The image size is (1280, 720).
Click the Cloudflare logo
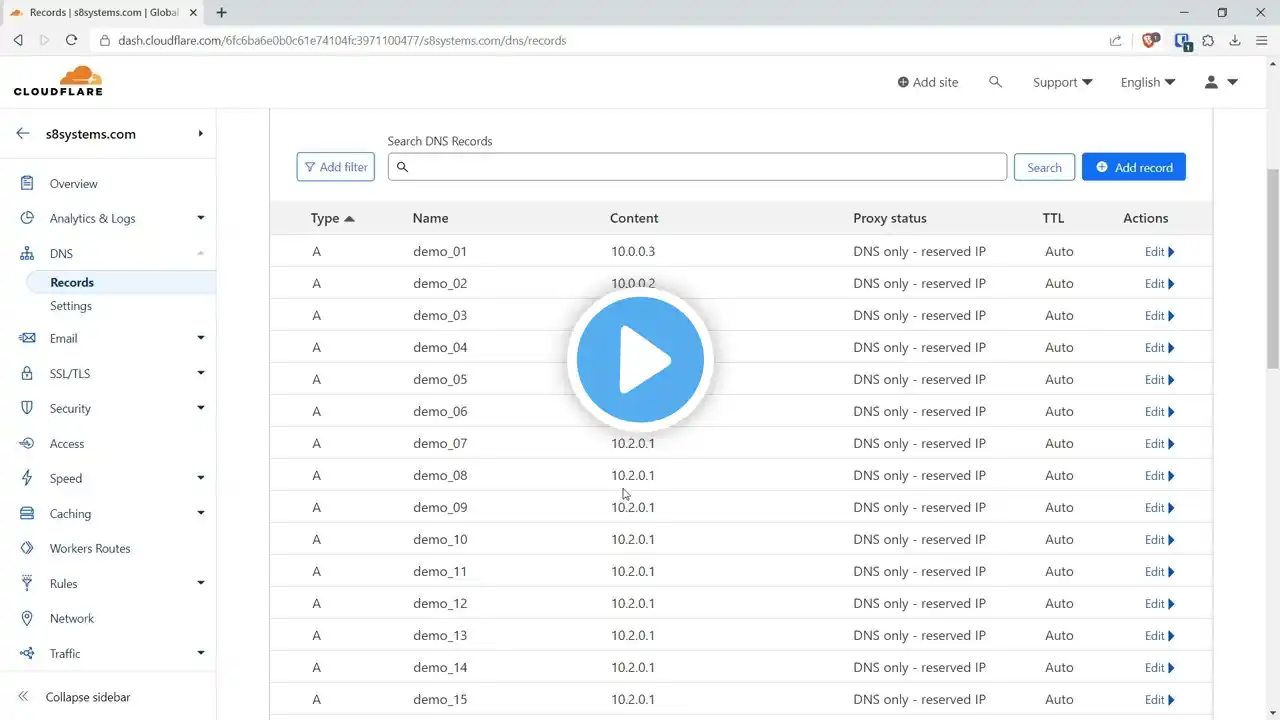[58, 81]
